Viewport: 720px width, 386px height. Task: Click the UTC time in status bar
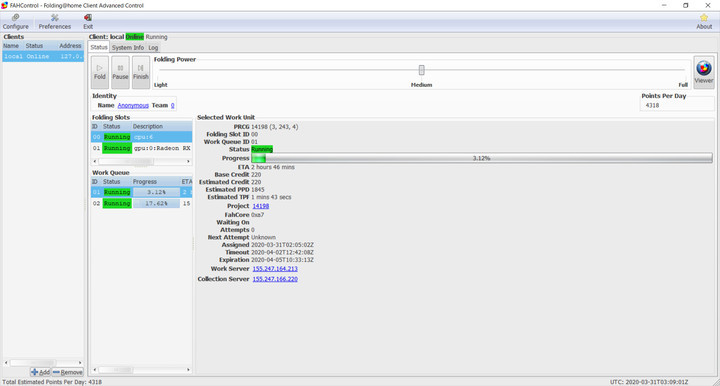point(649,382)
